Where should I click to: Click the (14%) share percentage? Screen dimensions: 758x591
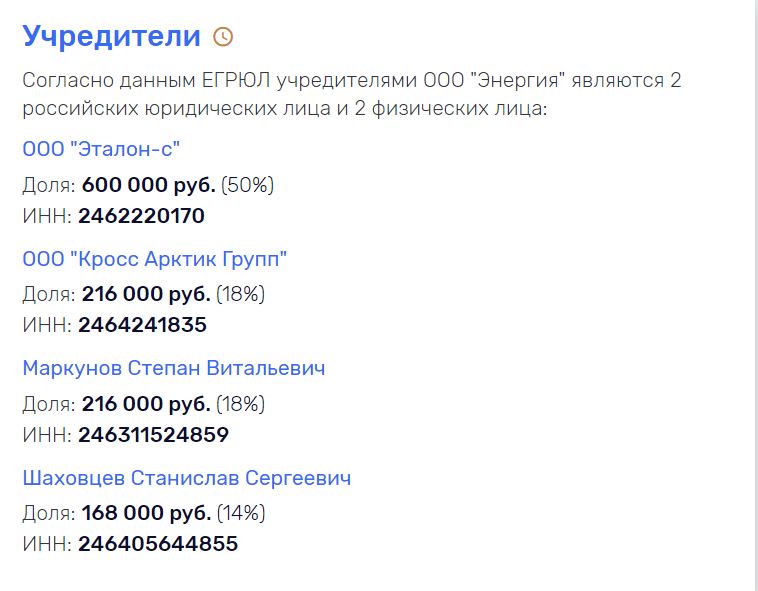click(x=241, y=513)
